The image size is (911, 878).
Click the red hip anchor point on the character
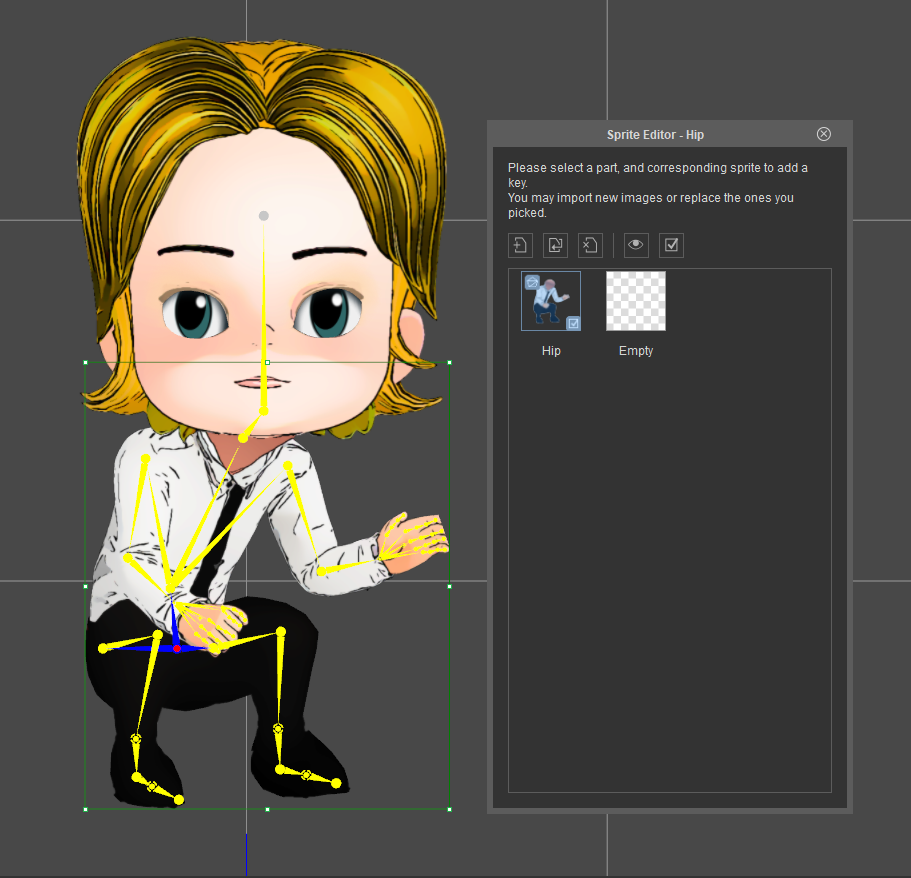pyautogui.click(x=178, y=647)
